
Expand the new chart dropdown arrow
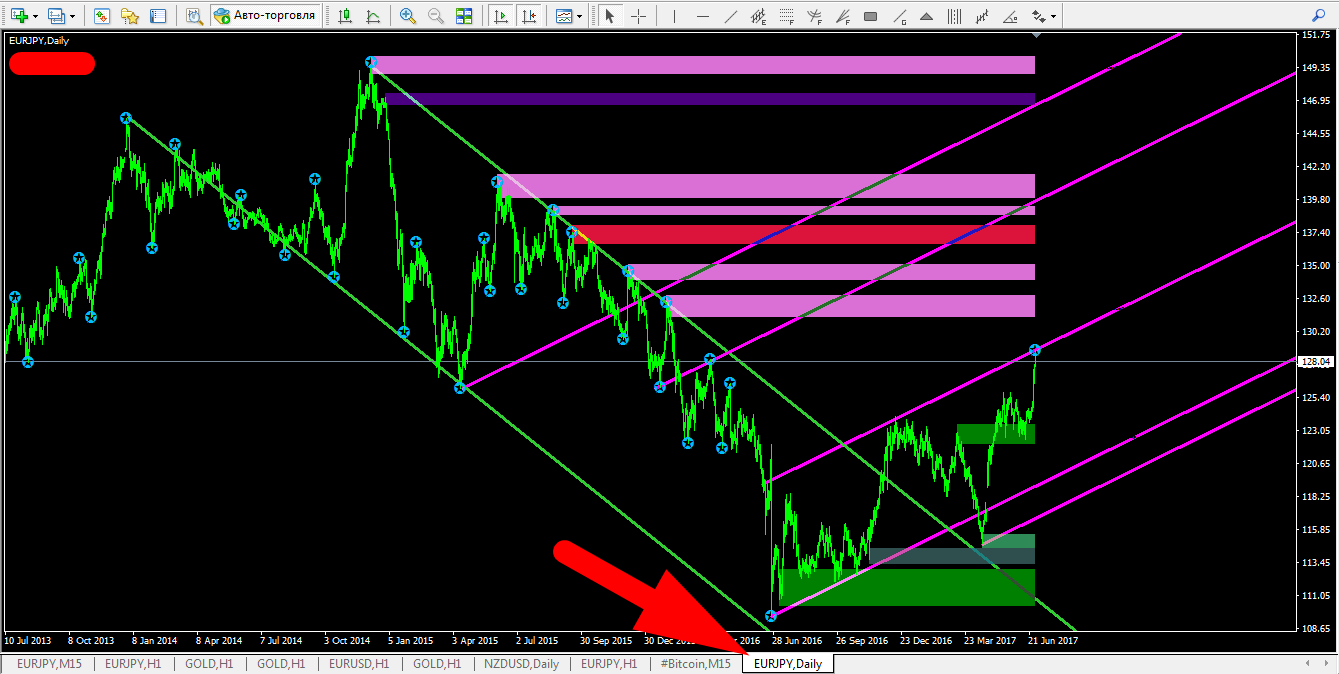(x=36, y=16)
